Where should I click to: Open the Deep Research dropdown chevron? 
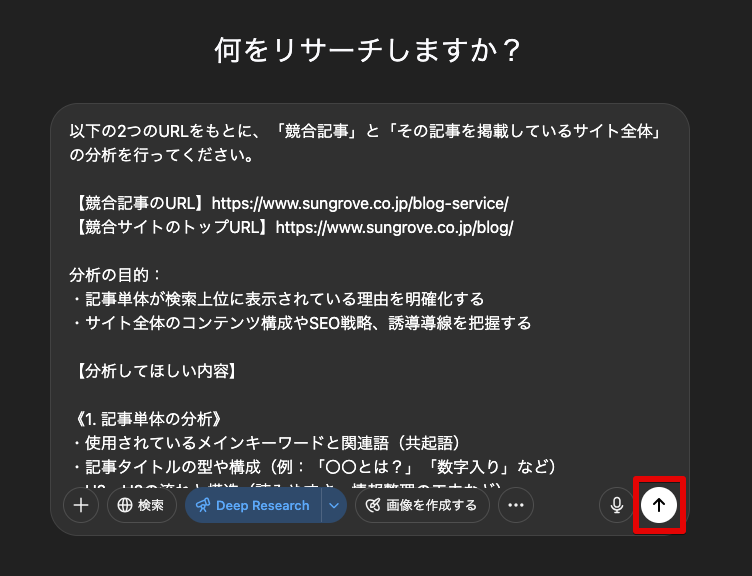(x=334, y=505)
